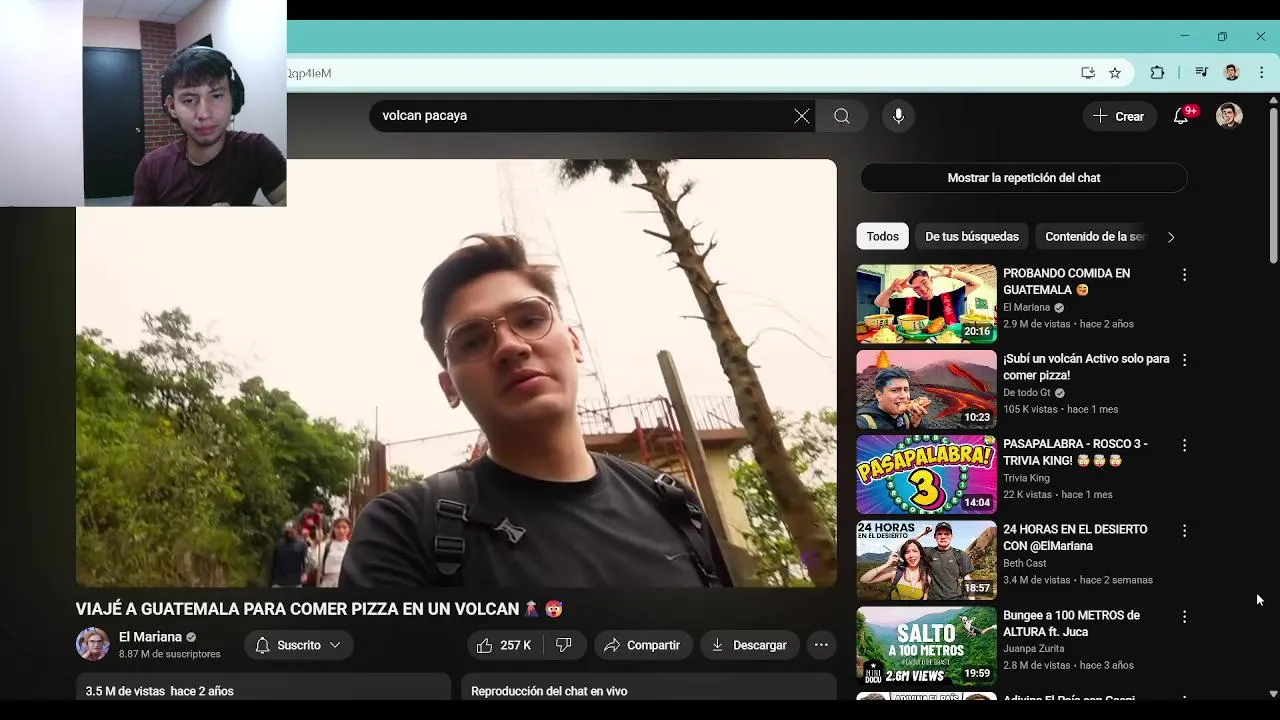
Task: Open Chrome profile avatar
Action: [x=1232, y=73]
